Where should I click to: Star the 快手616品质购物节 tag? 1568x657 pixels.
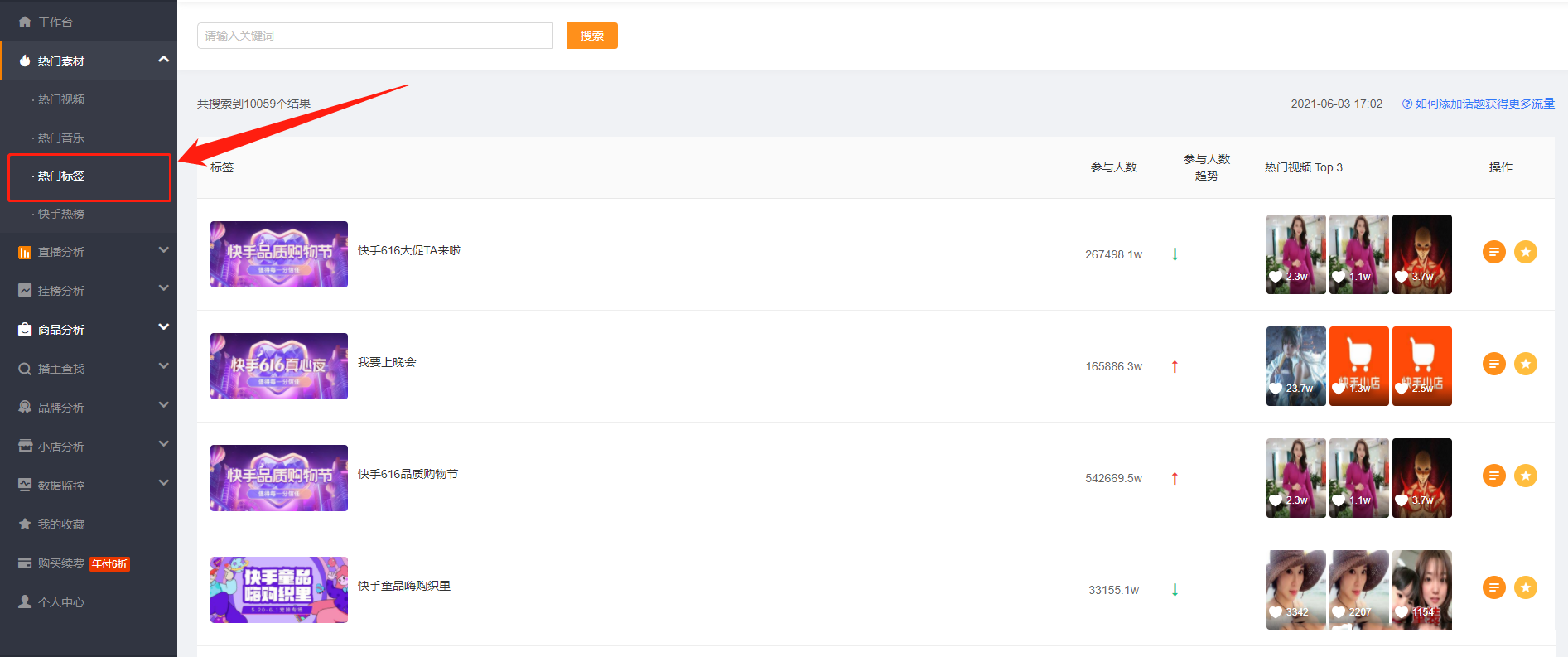coord(1526,476)
